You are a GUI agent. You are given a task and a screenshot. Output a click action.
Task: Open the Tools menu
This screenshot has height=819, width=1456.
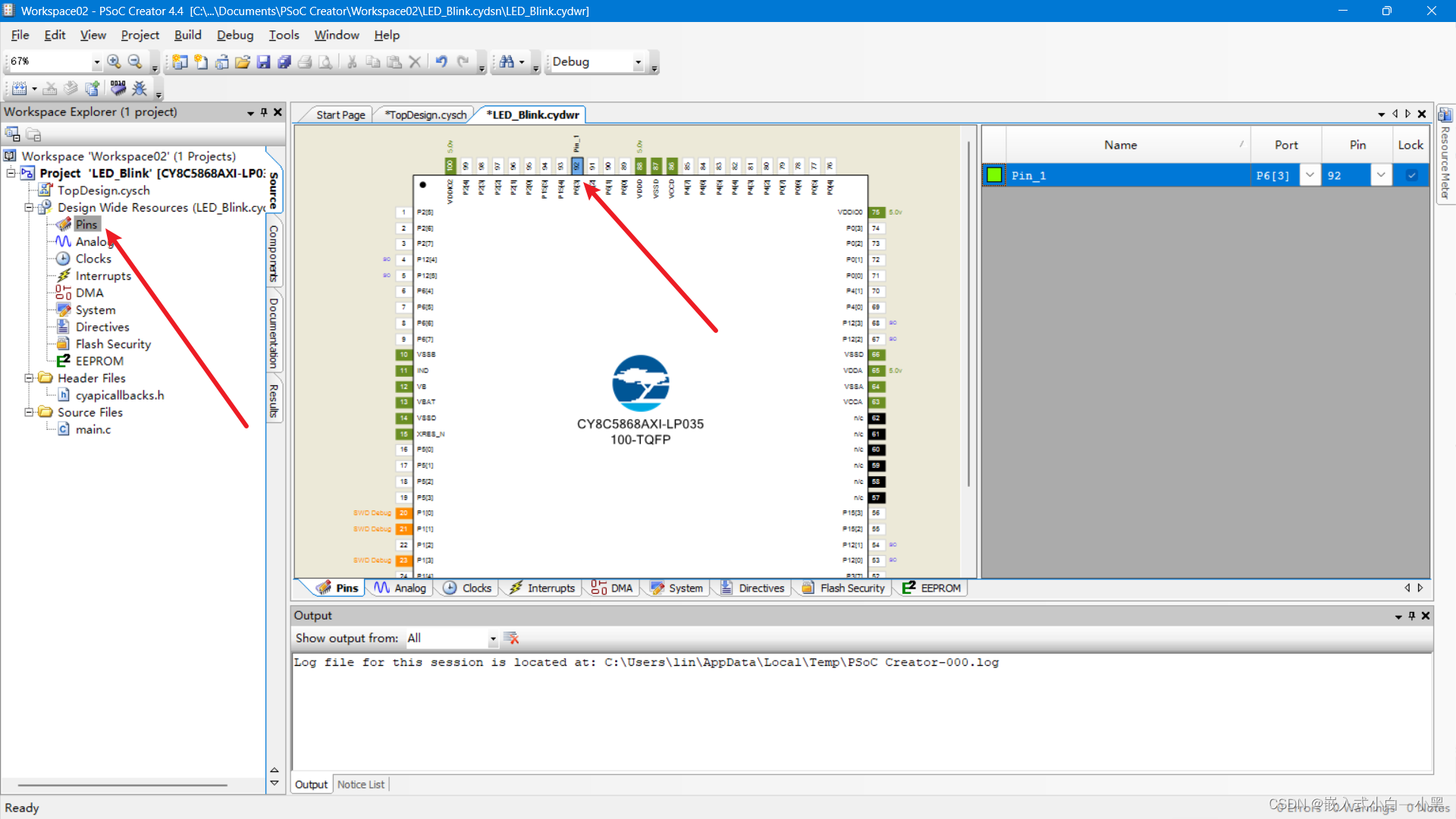284,35
